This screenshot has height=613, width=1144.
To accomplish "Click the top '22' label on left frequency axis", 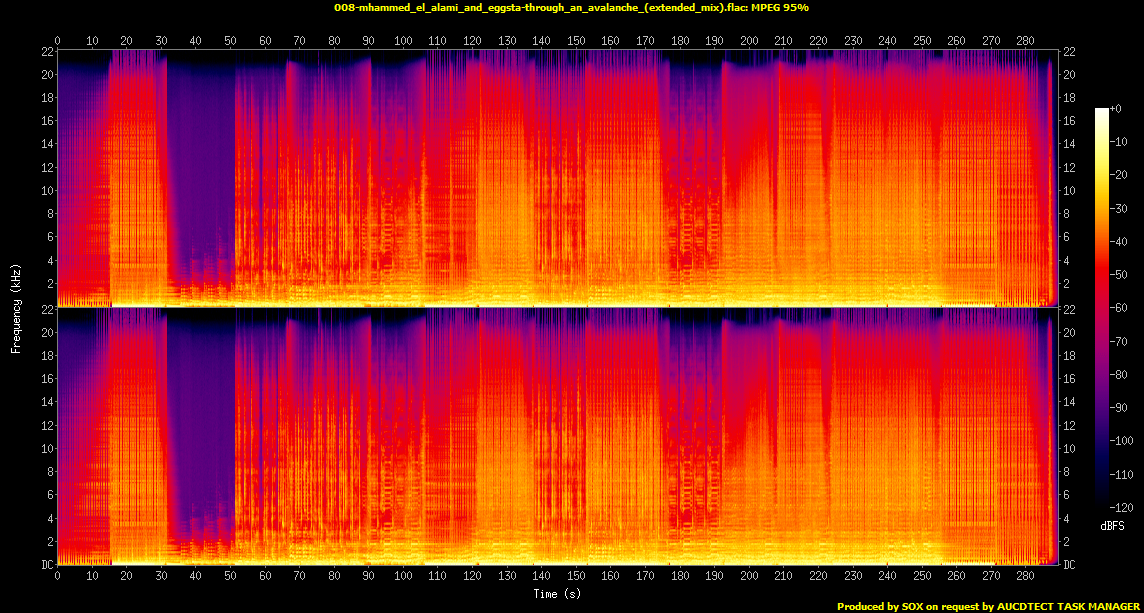I will 45,52.
